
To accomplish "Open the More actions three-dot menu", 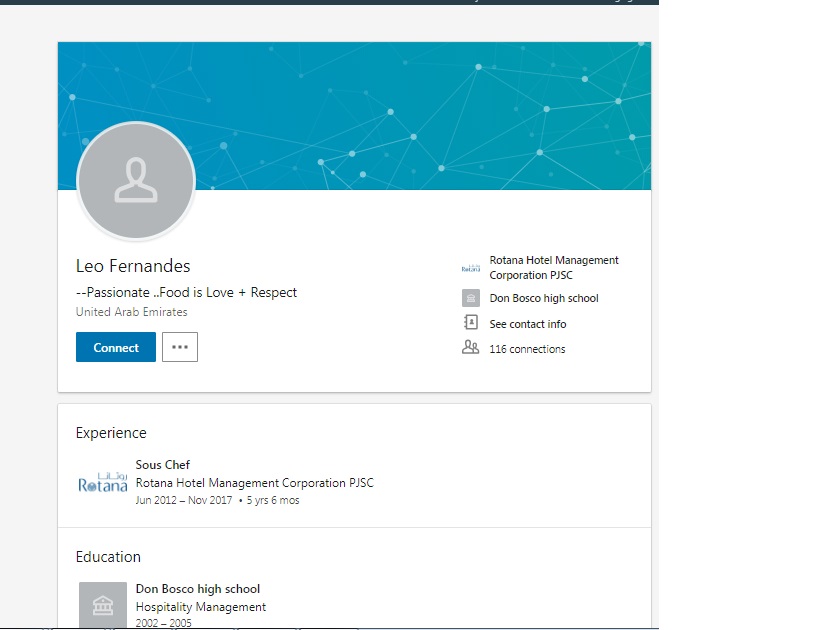I will tap(180, 347).
